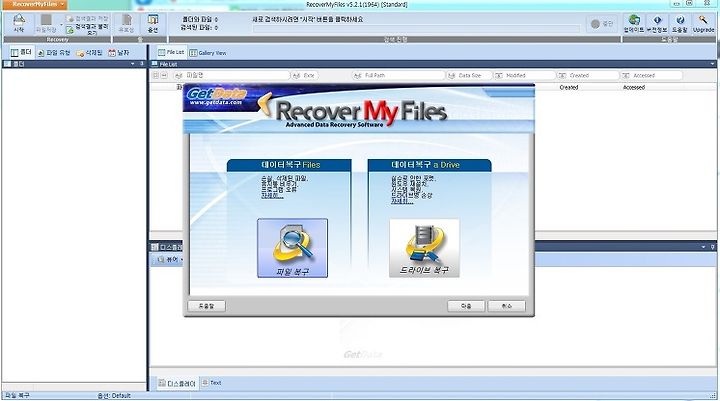Open the File List panel header dropdown arrow
The height and width of the screenshot is (401, 720).
click(x=712, y=64)
